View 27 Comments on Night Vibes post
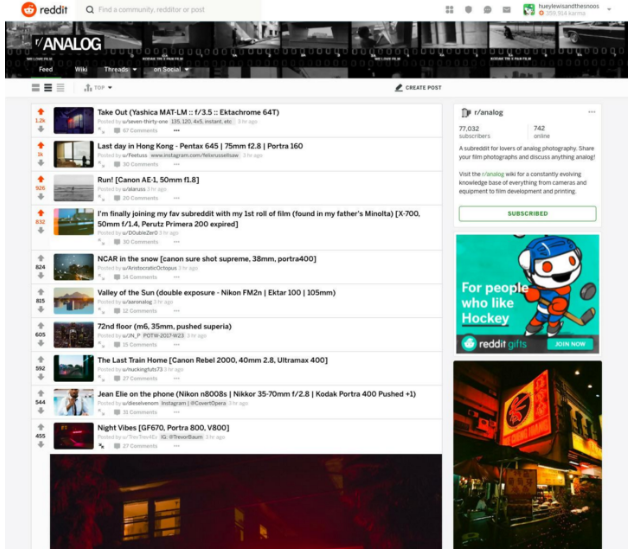629x549 pixels. point(136,446)
